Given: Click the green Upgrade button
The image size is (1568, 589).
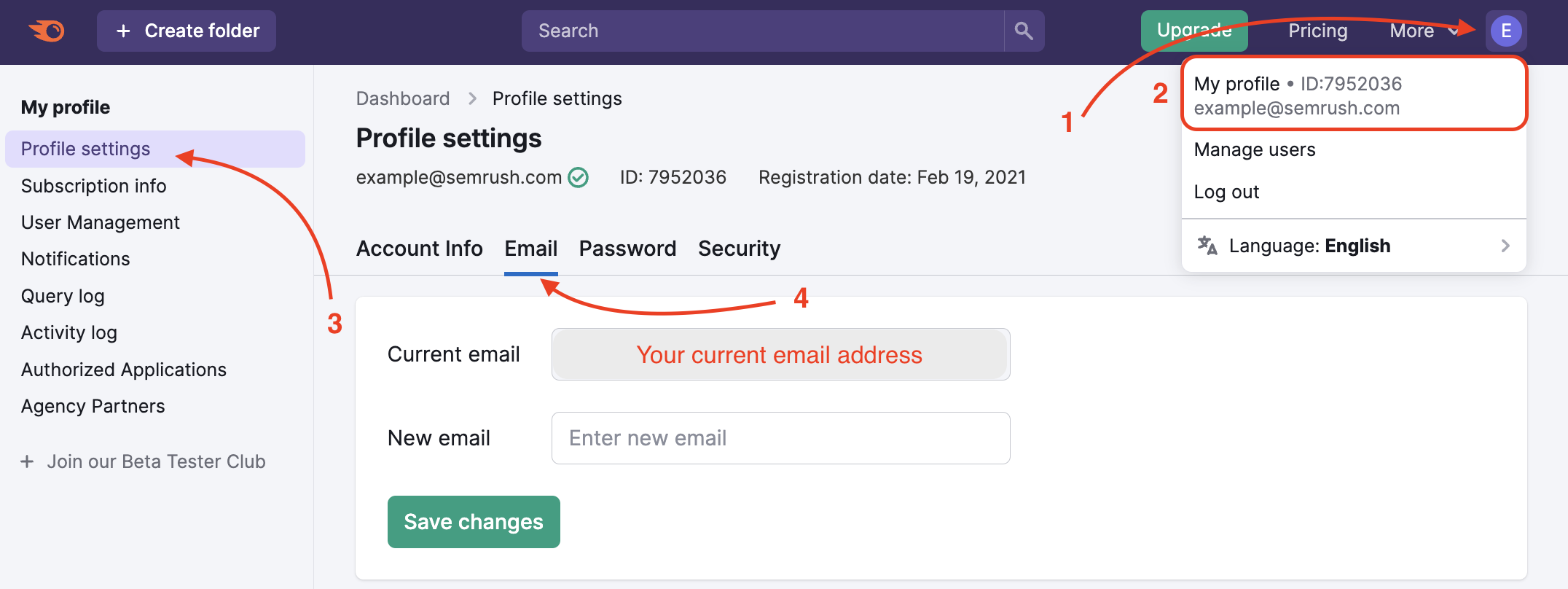Looking at the screenshot, I should coord(1193,31).
